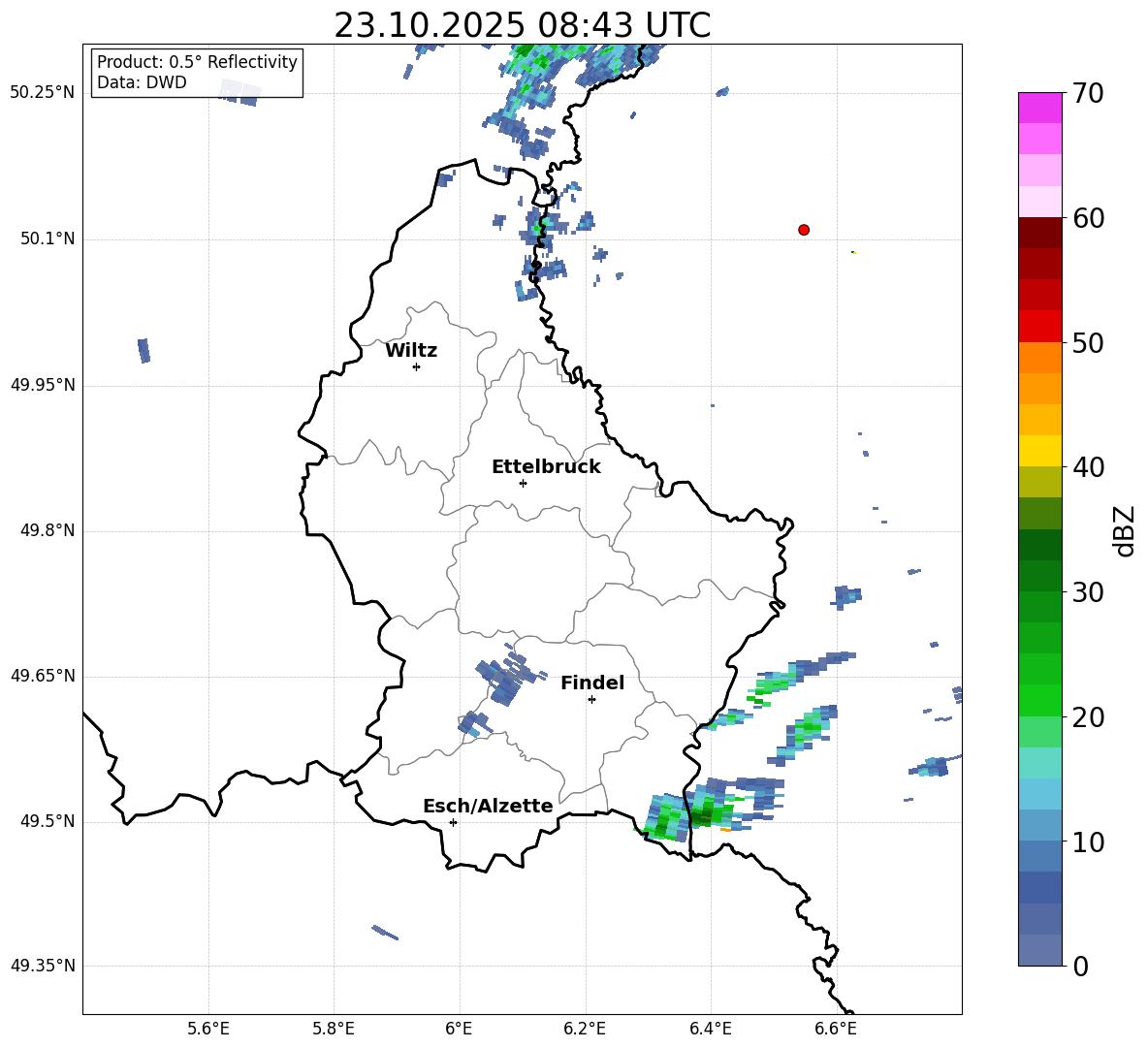Click the dBZ colorbar label

(x=1123, y=530)
